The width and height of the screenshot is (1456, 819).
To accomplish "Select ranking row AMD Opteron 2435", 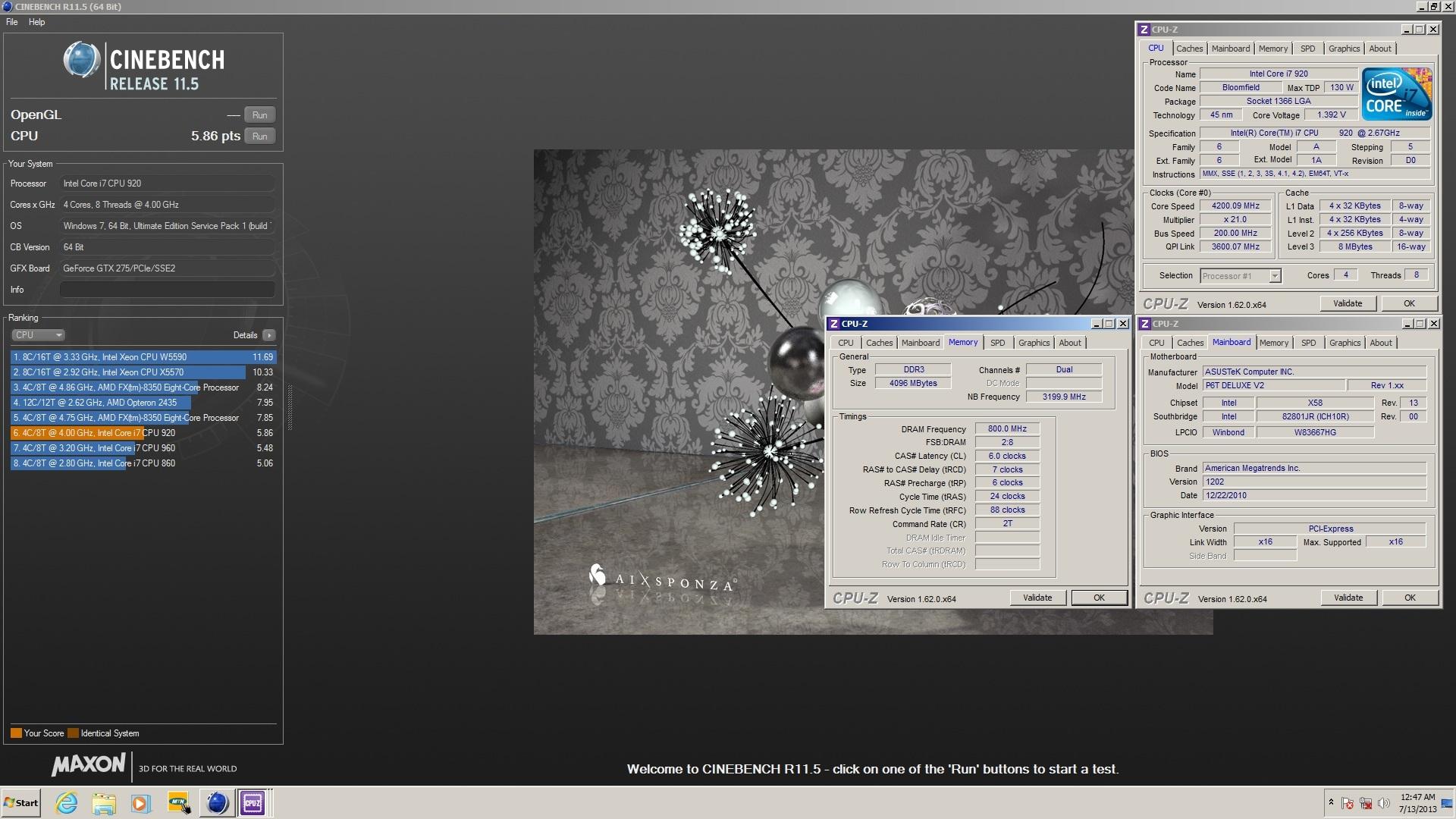I will (143, 403).
